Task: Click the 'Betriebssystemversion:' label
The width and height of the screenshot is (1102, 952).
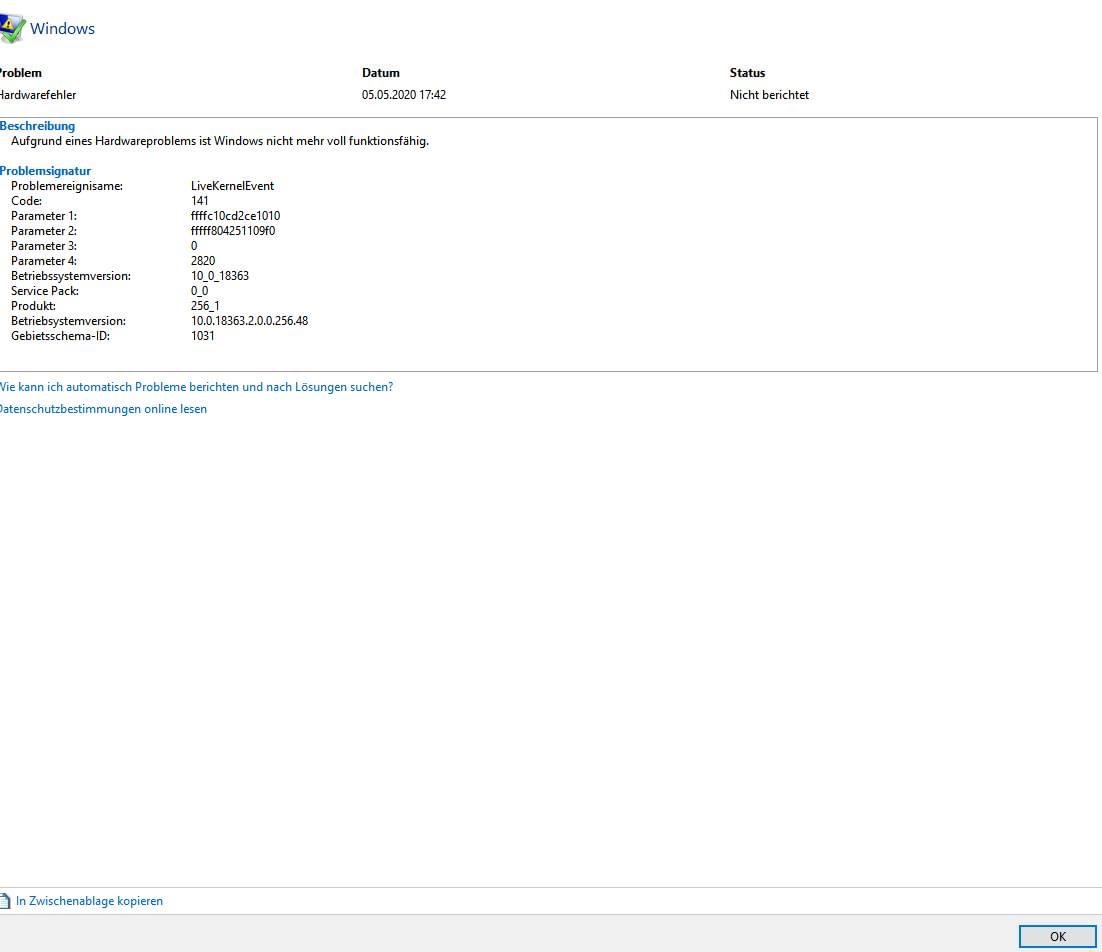Action: (x=71, y=276)
